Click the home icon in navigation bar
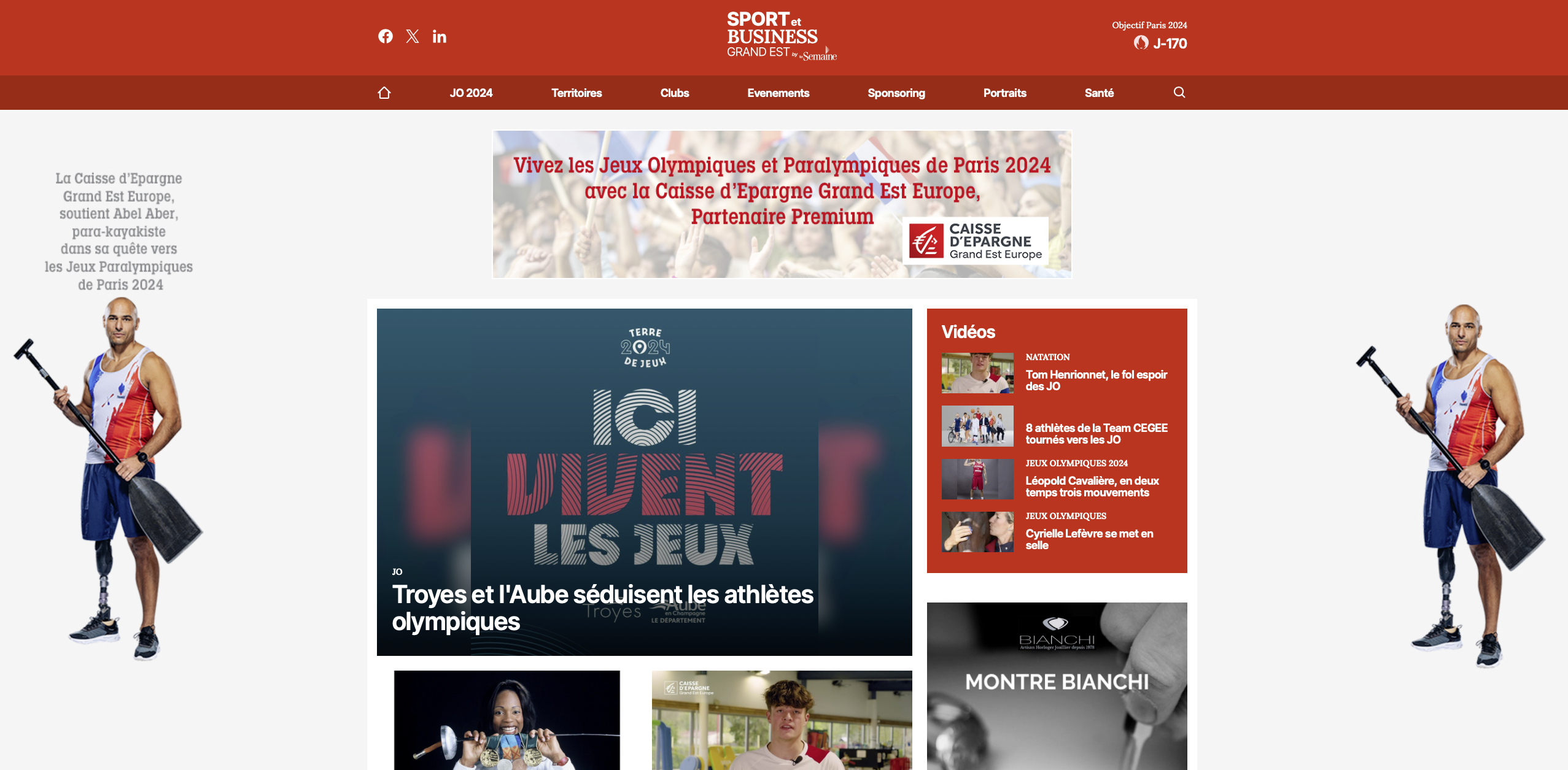 pyautogui.click(x=384, y=93)
